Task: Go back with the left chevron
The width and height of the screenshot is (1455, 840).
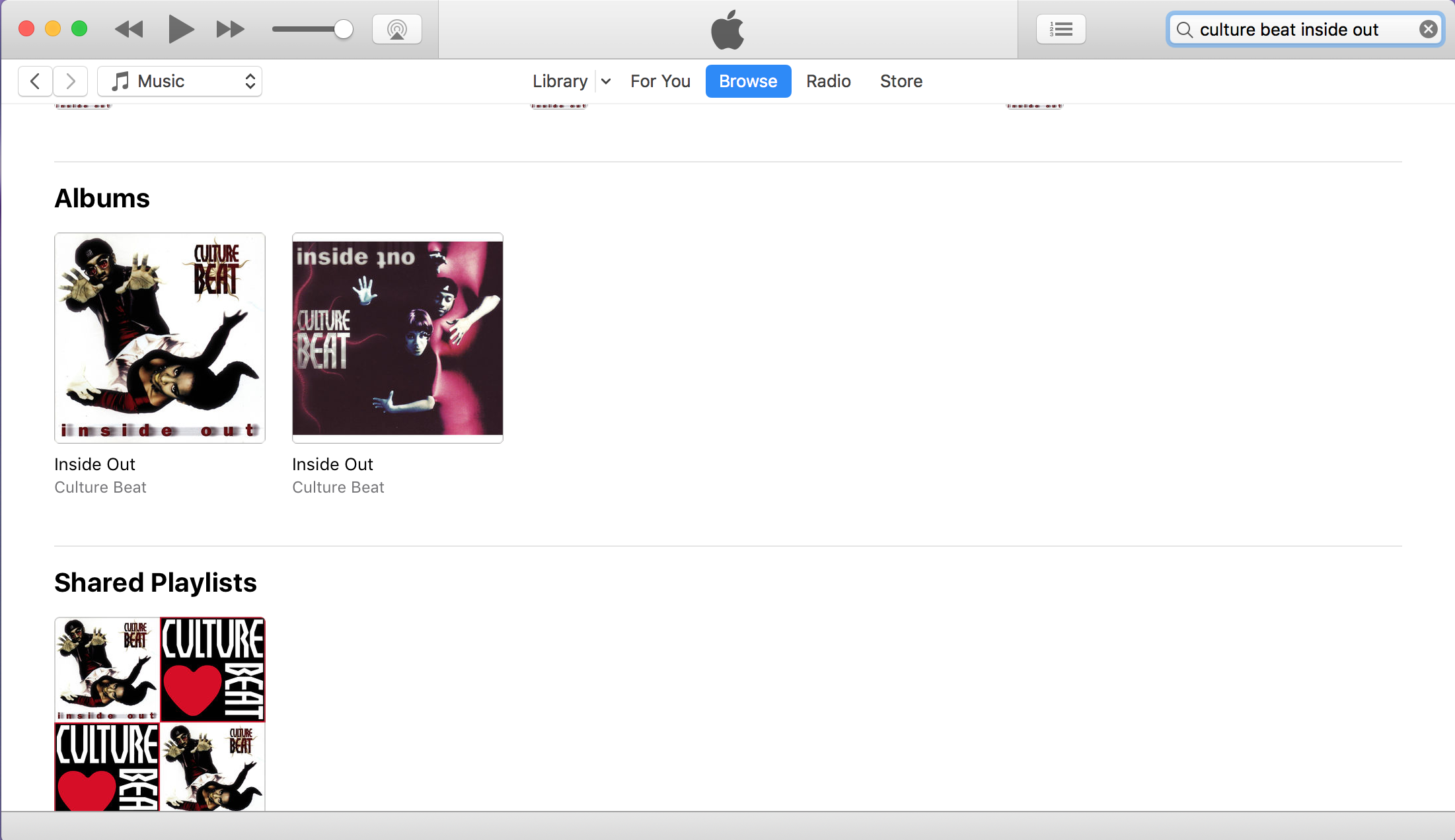Action: tap(36, 81)
